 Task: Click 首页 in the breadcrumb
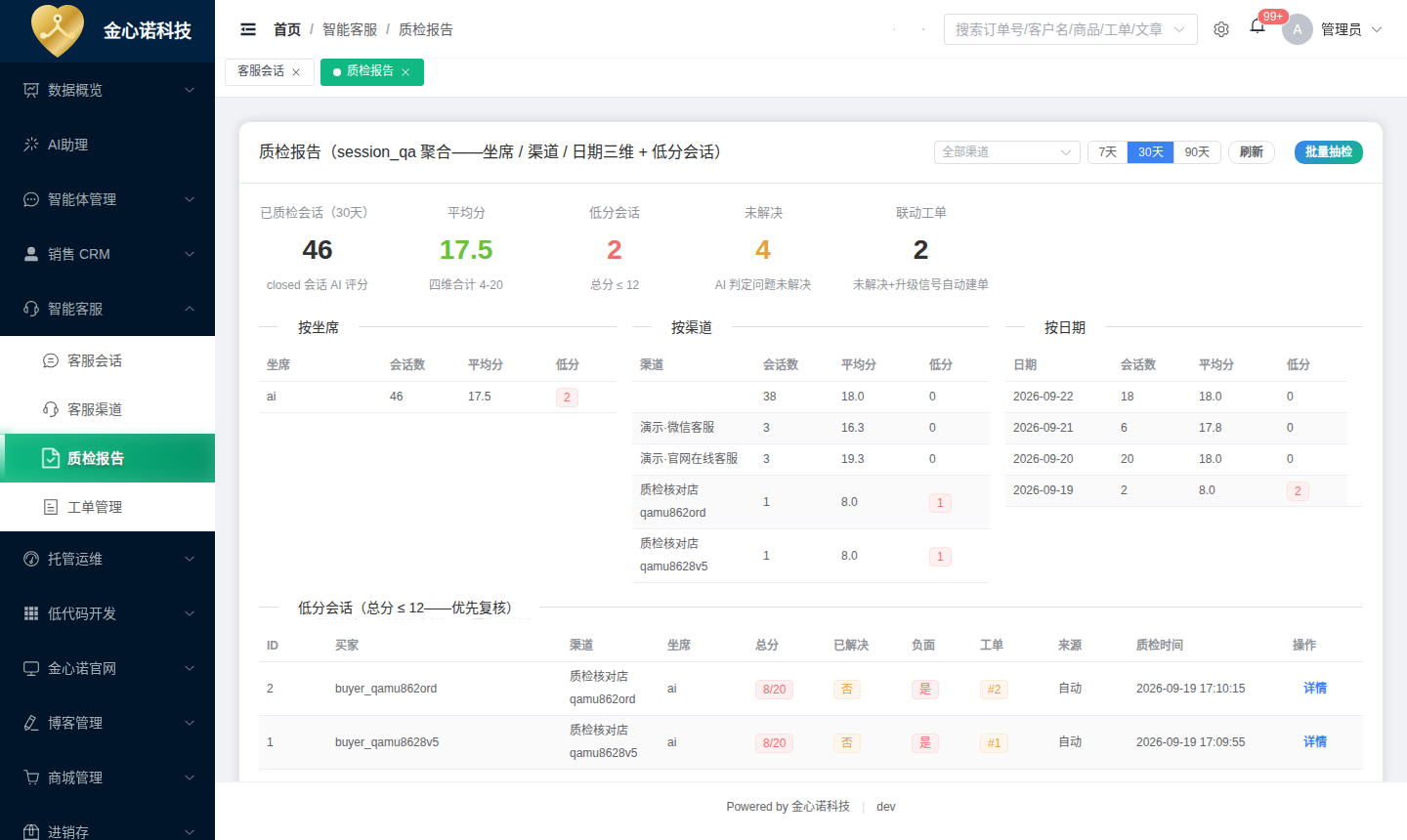point(287,29)
